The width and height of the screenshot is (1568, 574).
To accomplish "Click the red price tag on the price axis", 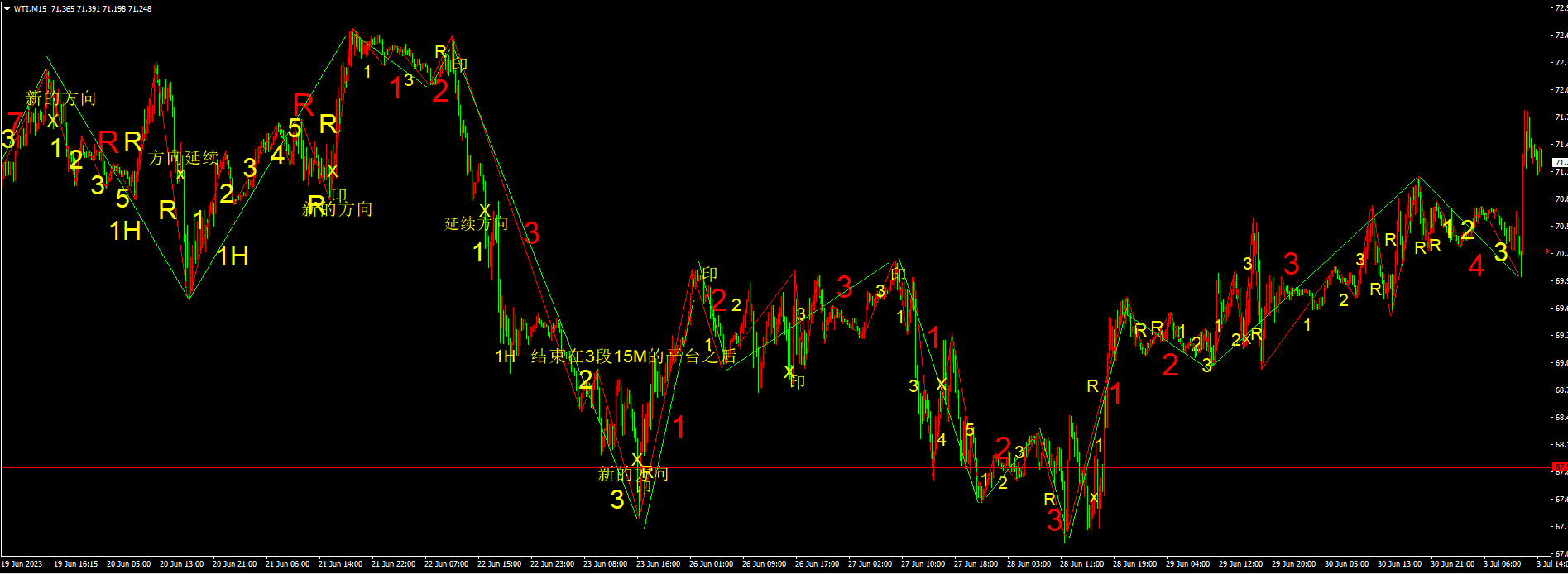I will pos(1560,468).
